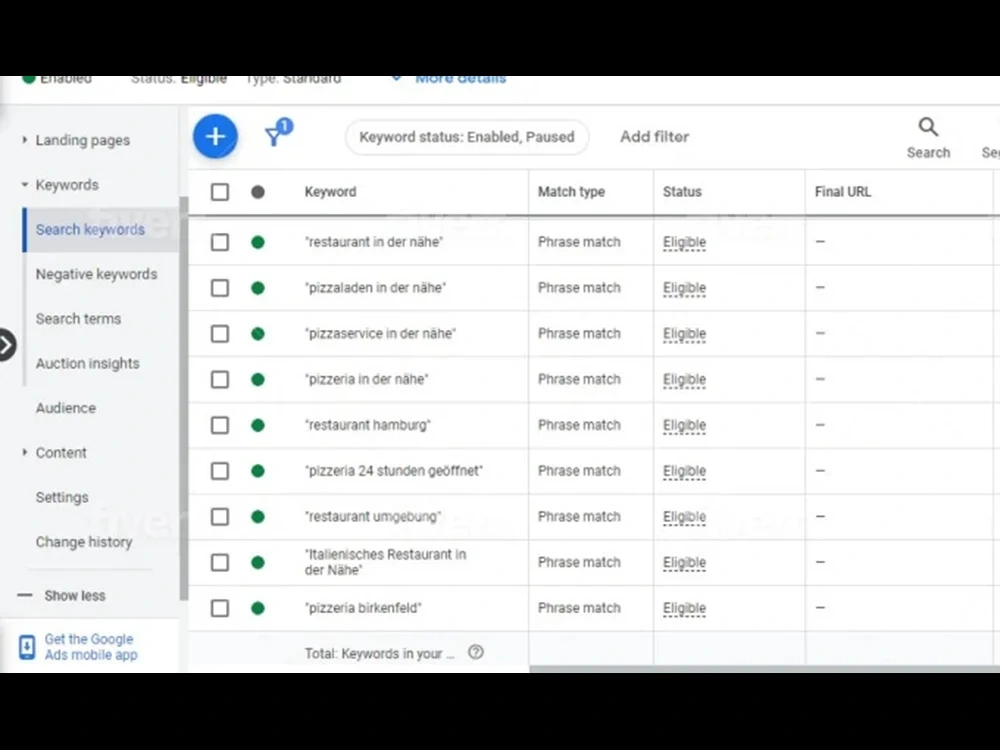Click Total: Keywords in your... row text
1000x750 pixels.
coord(379,654)
